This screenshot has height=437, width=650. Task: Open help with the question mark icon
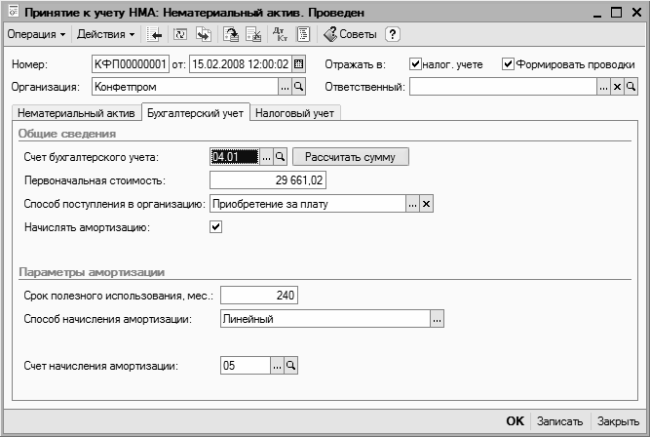click(393, 35)
